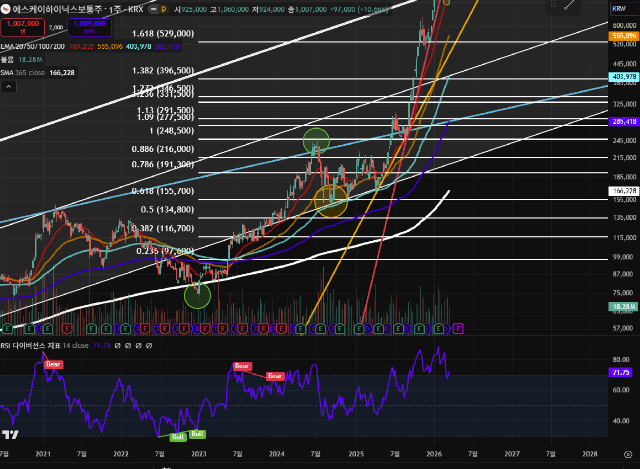Click the leftmost green Bull divergence label
The width and height of the screenshot is (640, 469).
tap(178, 437)
